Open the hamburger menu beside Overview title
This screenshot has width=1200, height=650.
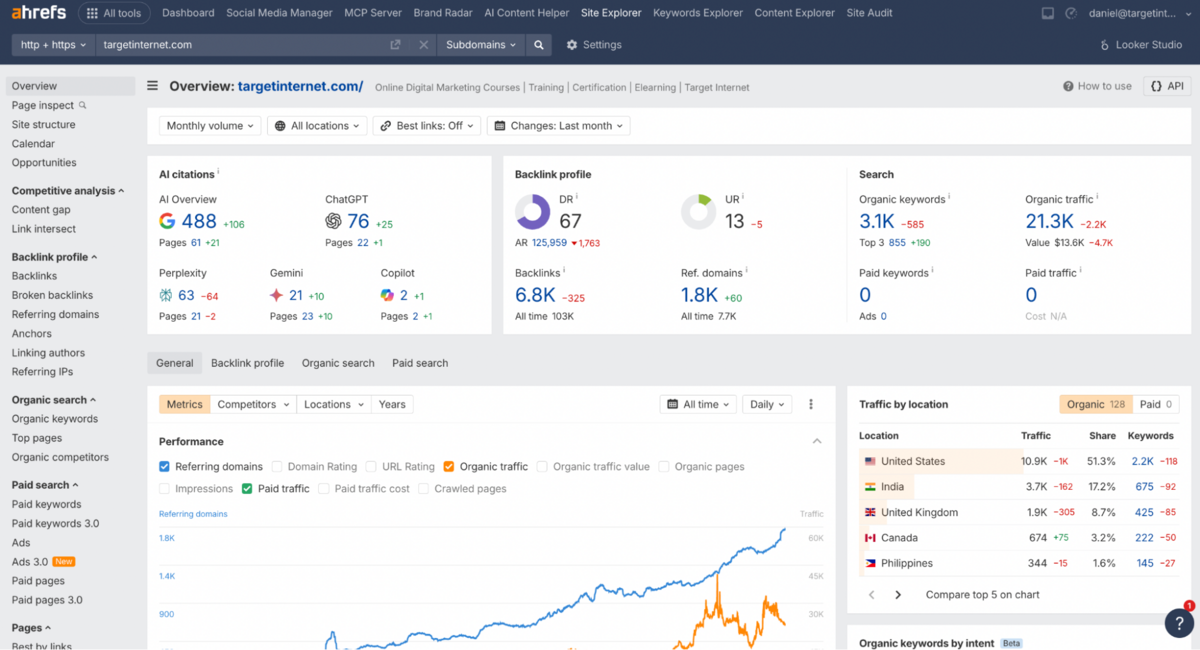(x=153, y=86)
